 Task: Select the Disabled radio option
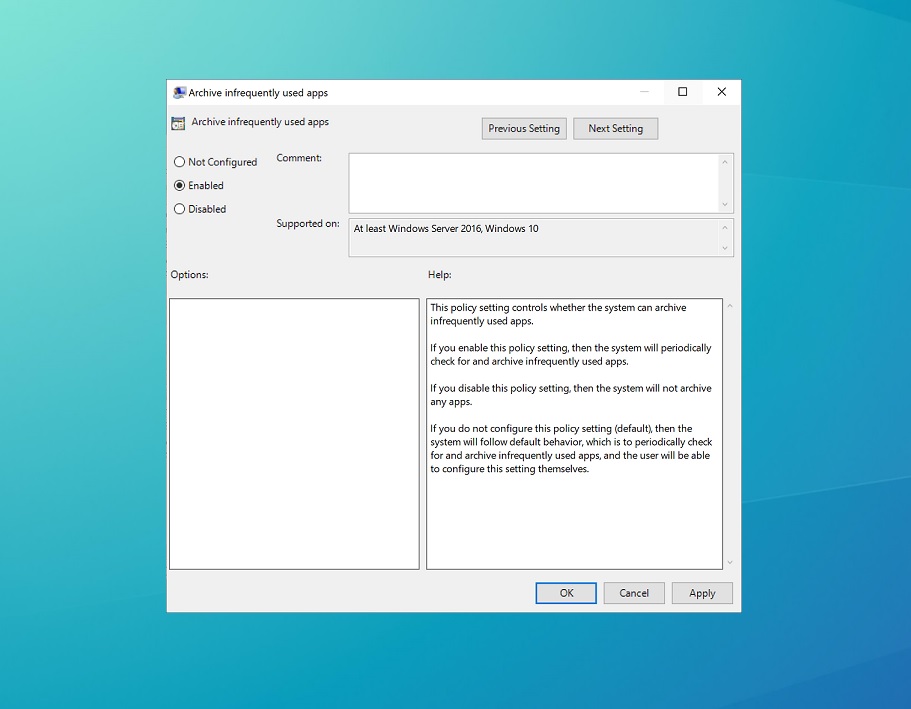point(180,210)
